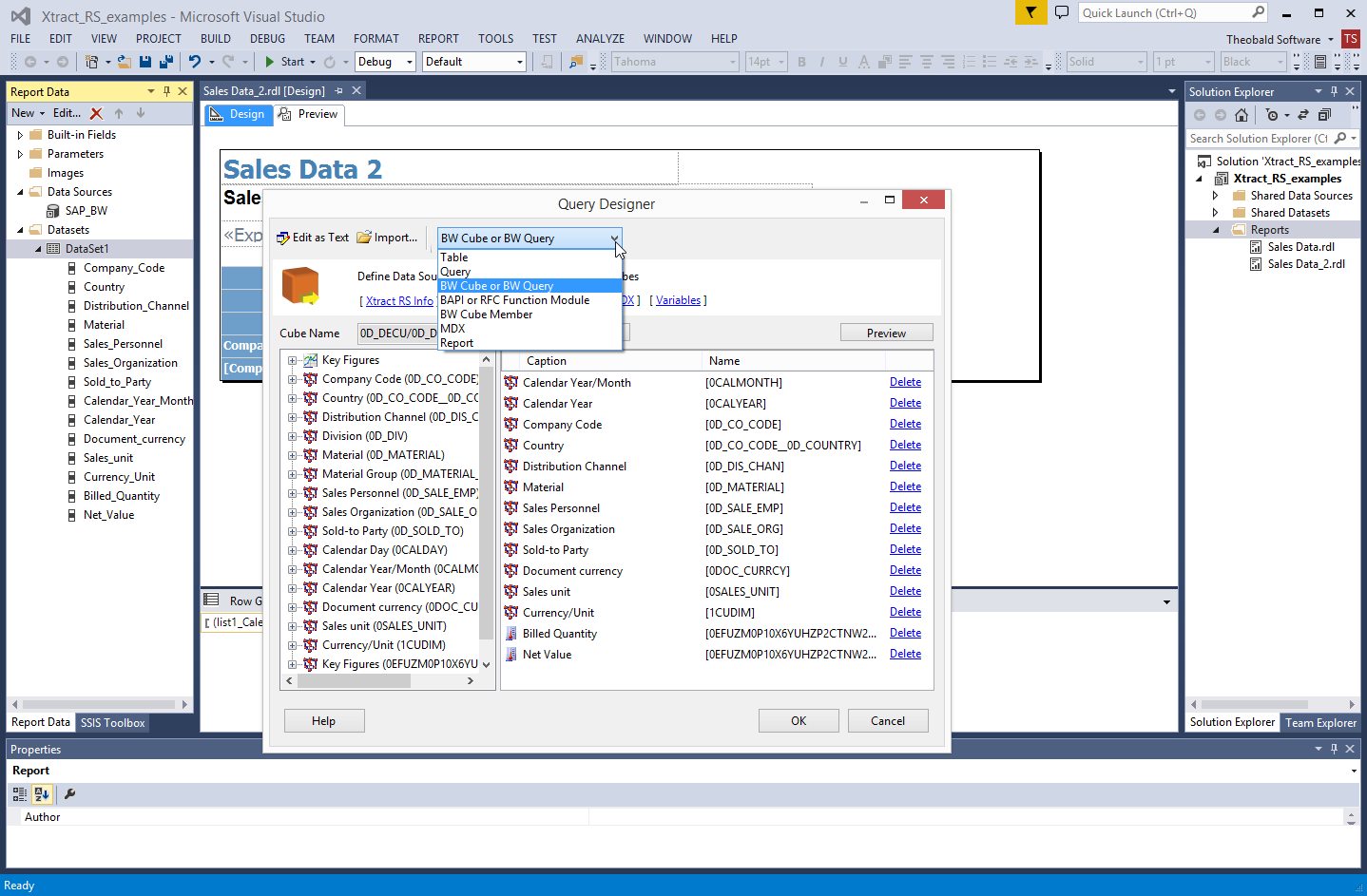Switch to the Team Explorer tab
Image resolution: width=1367 pixels, height=896 pixels.
(x=1320, y=723)
